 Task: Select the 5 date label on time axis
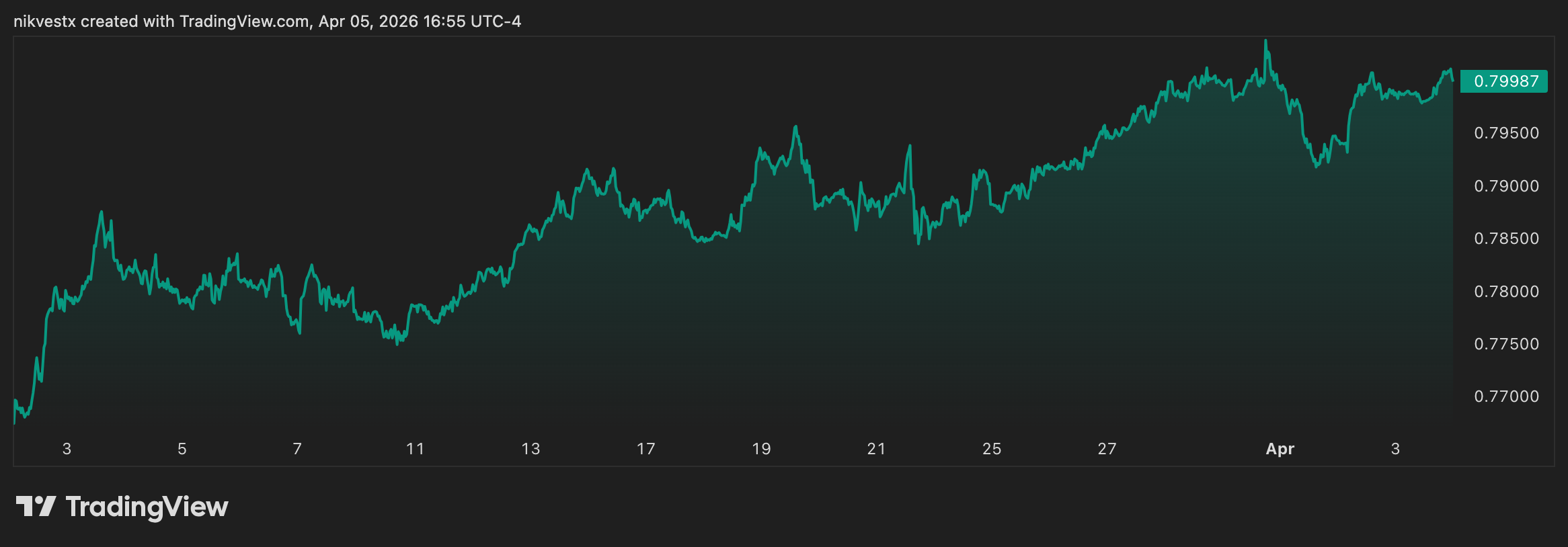182,449
